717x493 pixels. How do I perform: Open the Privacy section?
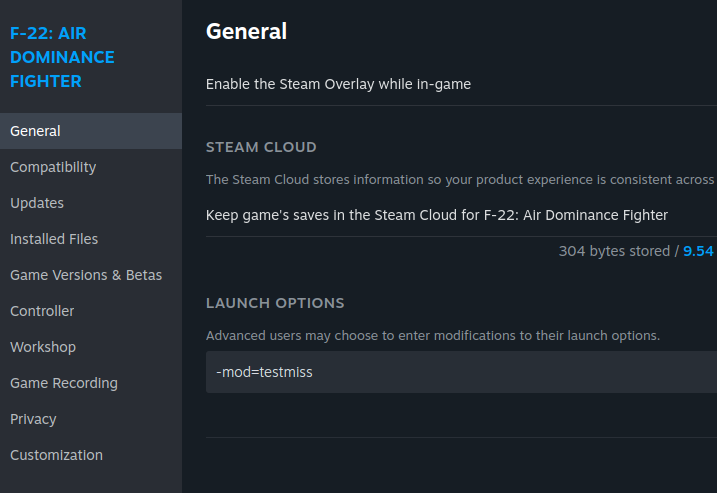91,419
